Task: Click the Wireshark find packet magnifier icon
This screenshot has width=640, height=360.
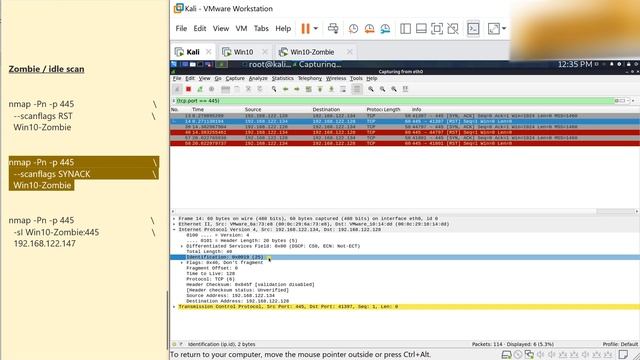Action: (274, 89)
